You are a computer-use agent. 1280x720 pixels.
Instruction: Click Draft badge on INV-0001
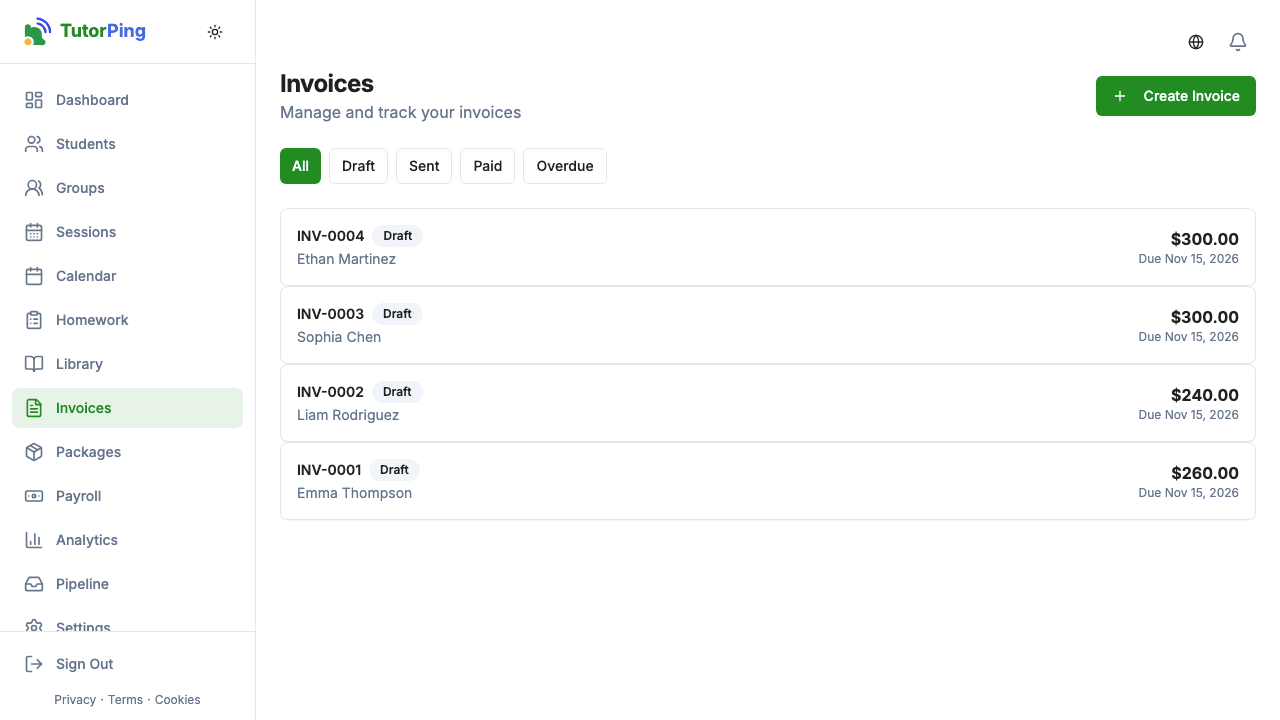click(394, 470)
